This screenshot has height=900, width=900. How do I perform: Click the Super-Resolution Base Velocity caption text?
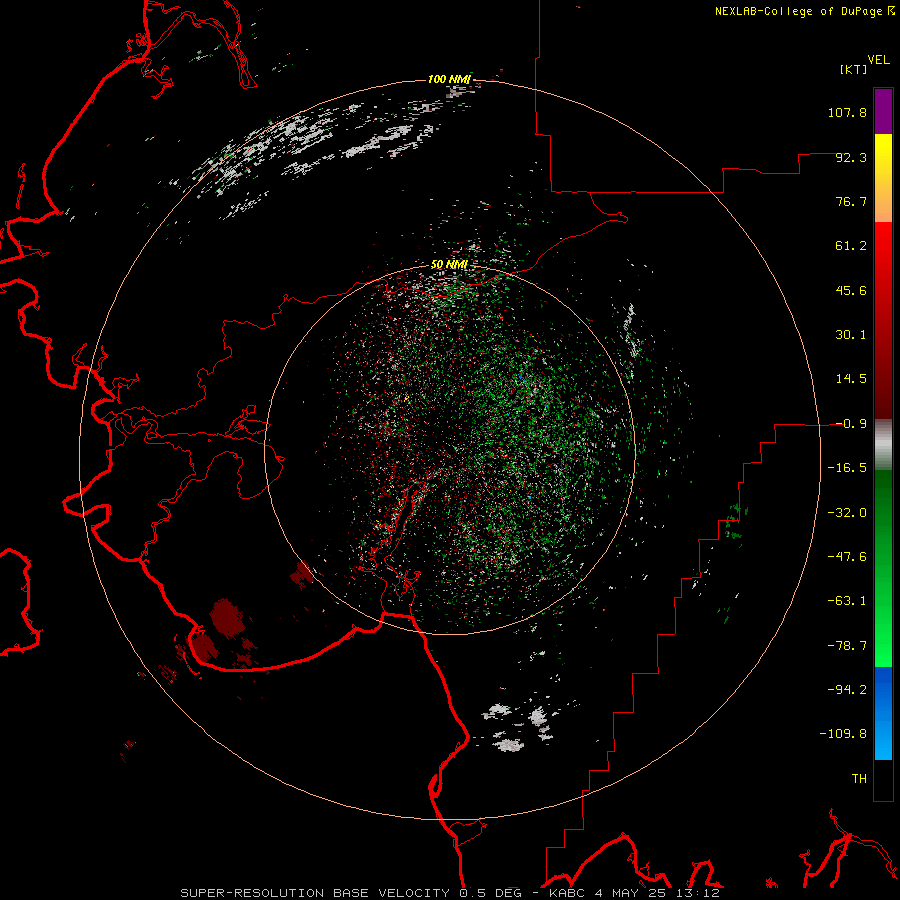tap(449, 893)
